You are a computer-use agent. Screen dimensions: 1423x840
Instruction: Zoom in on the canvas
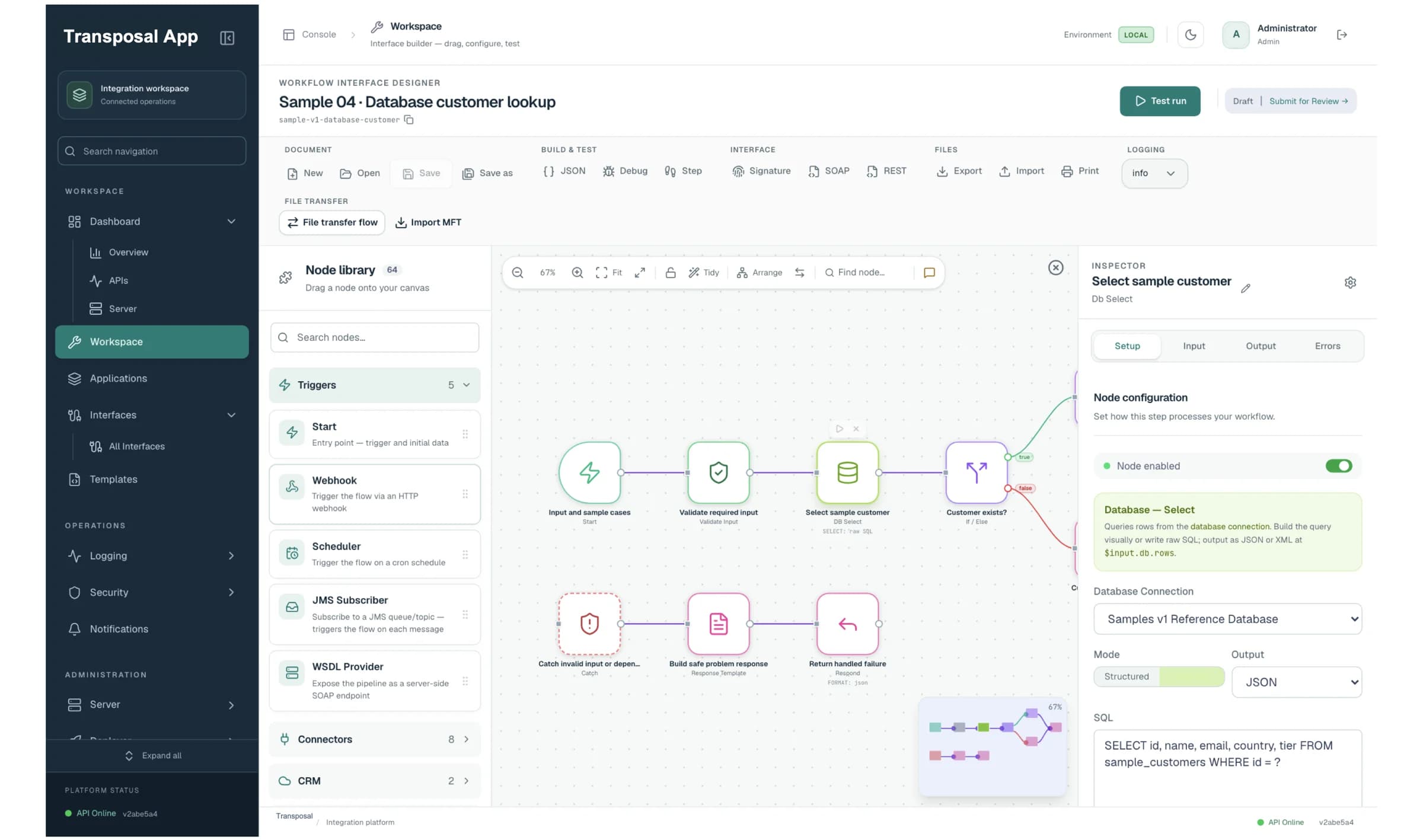[577, 272]
